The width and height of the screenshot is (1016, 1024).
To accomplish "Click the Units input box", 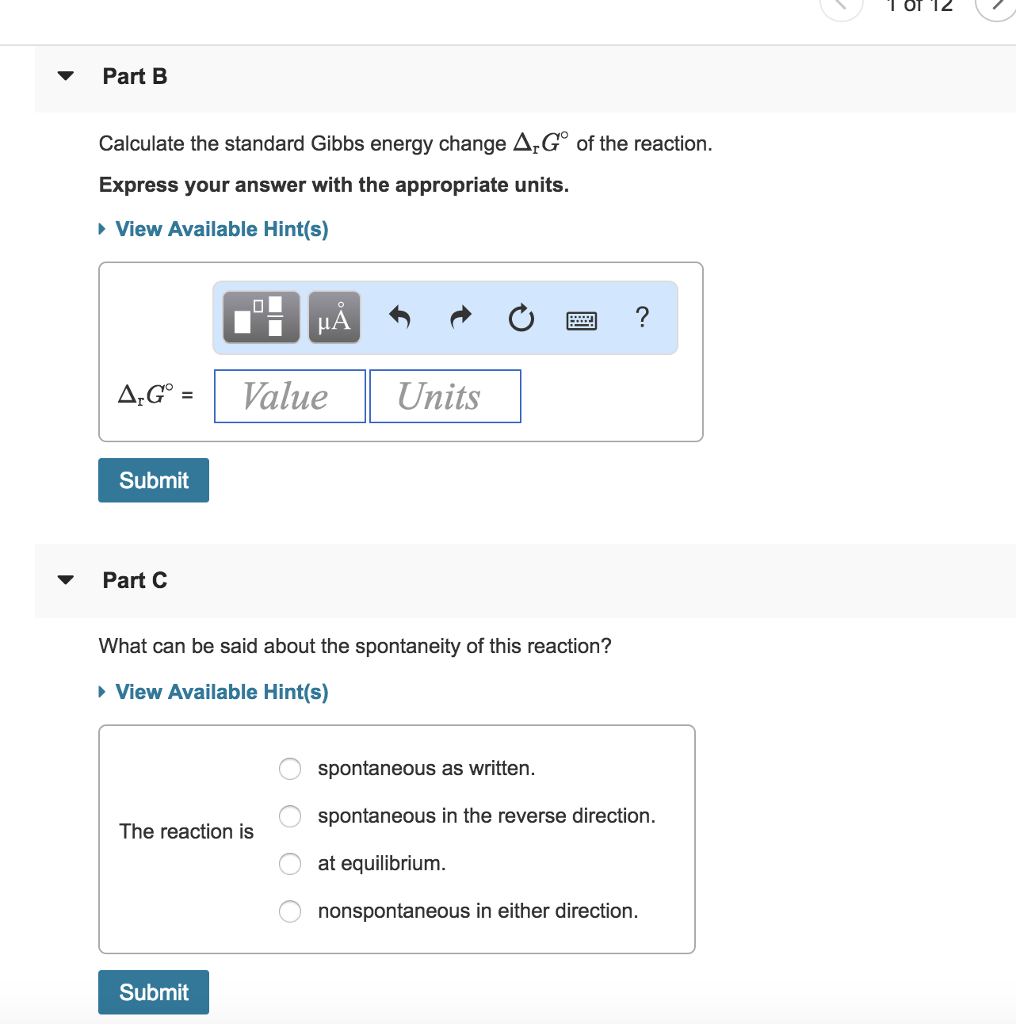I will (445, 396).
